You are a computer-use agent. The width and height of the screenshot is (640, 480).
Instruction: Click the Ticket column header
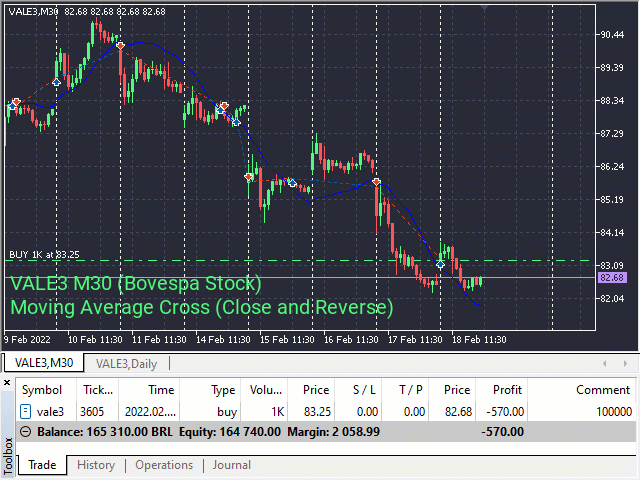[98, 390]
